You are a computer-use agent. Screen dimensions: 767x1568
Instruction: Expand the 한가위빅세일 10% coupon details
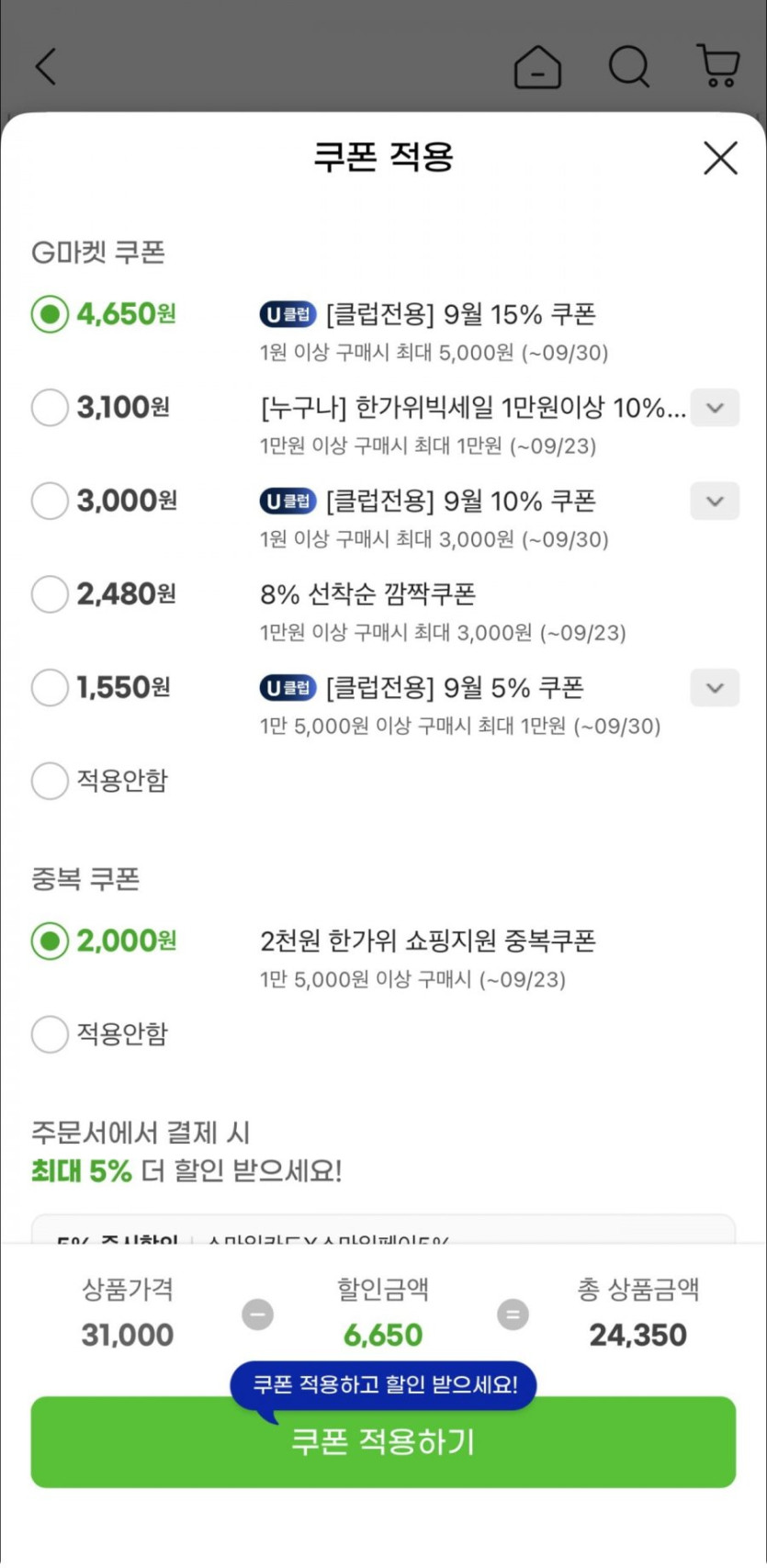pyautogui.click(x=715, y=408)
